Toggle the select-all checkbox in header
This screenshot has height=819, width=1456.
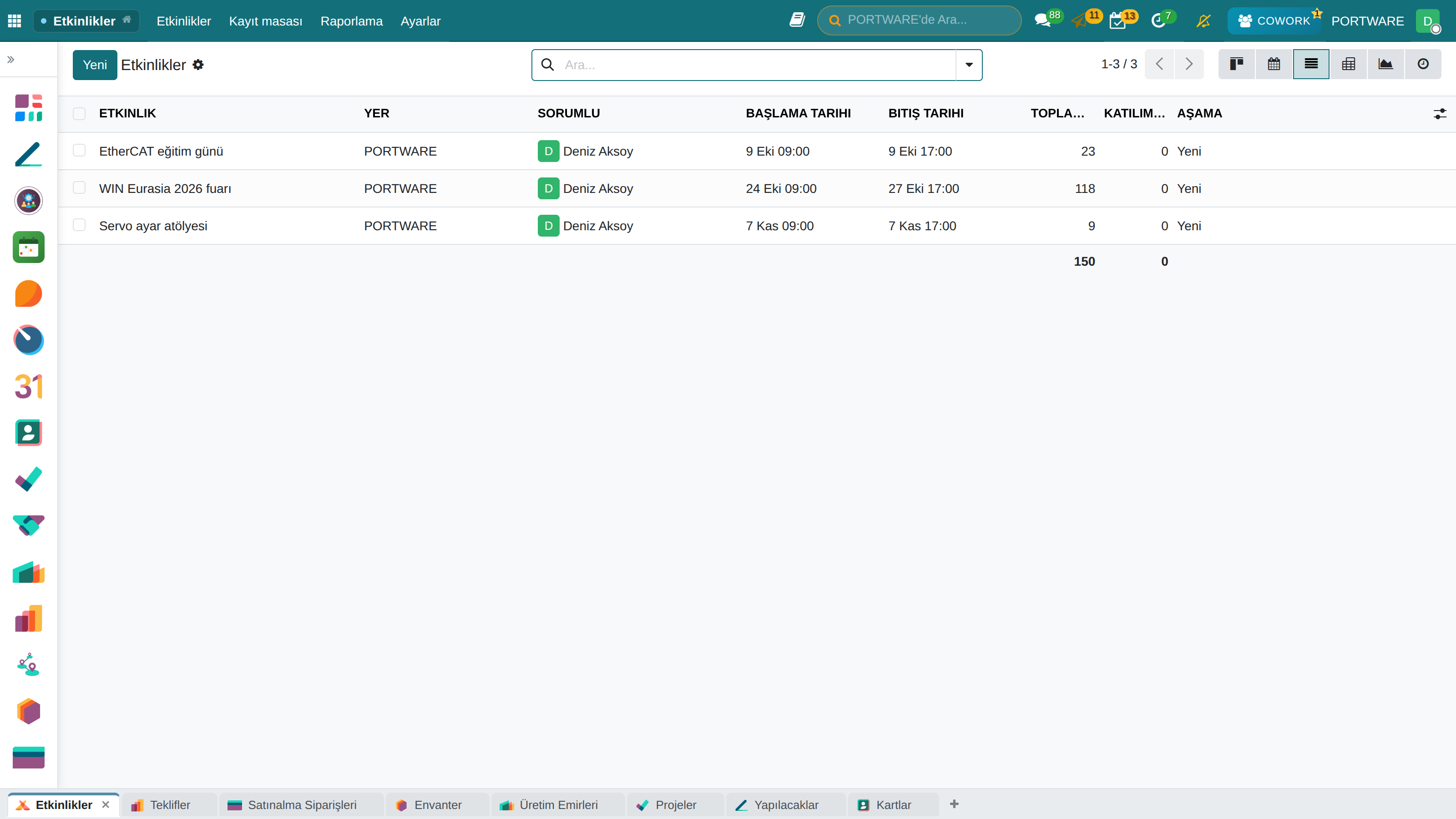coord(79,114)
